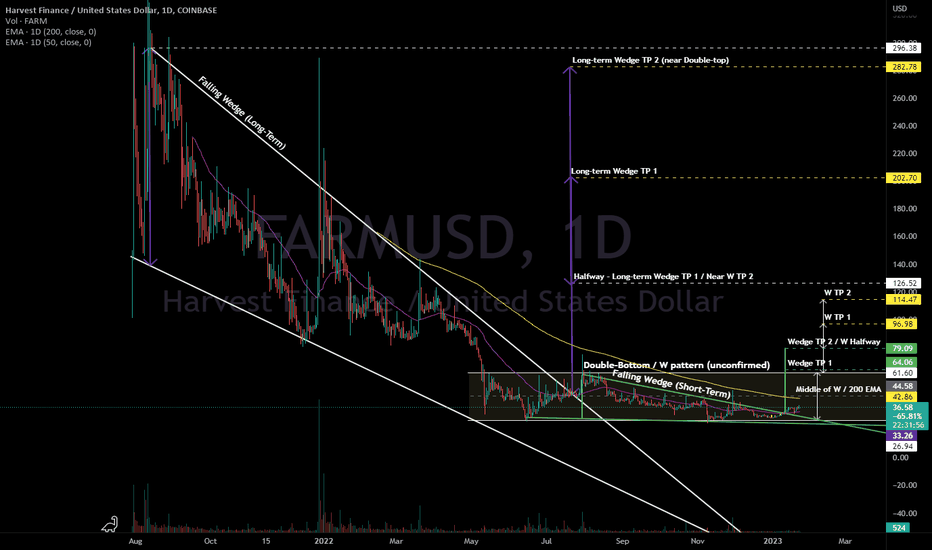The width and height of the screenshot is (932, 550).
Task: Click the 44.58 price label
Action: [x=903, y=386]
